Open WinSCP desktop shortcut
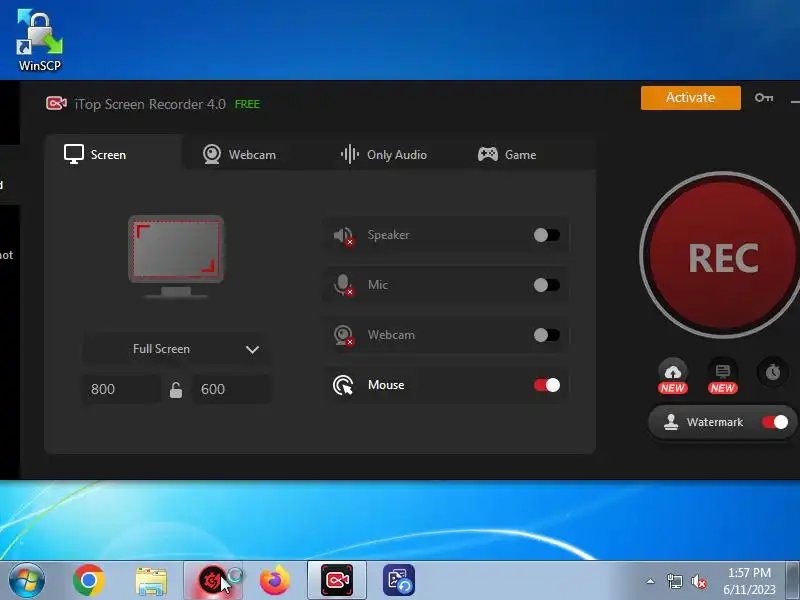Image resolution: width=800 pixels, height=600 pixels. point(39,40)
